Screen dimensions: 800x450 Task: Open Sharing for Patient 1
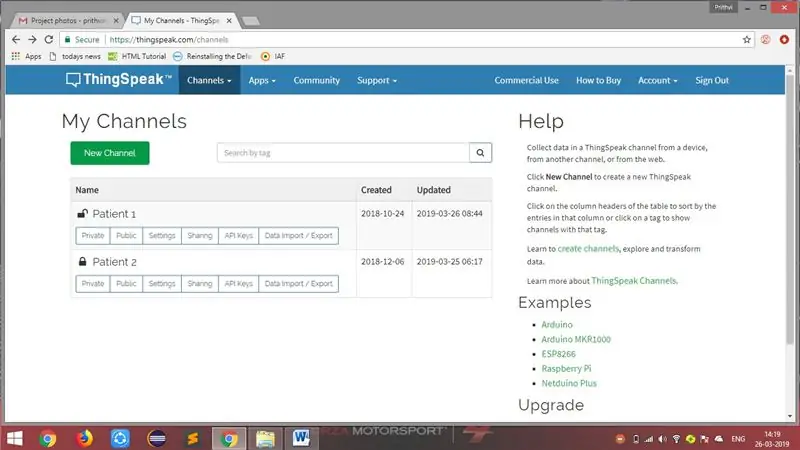point(199,236)
